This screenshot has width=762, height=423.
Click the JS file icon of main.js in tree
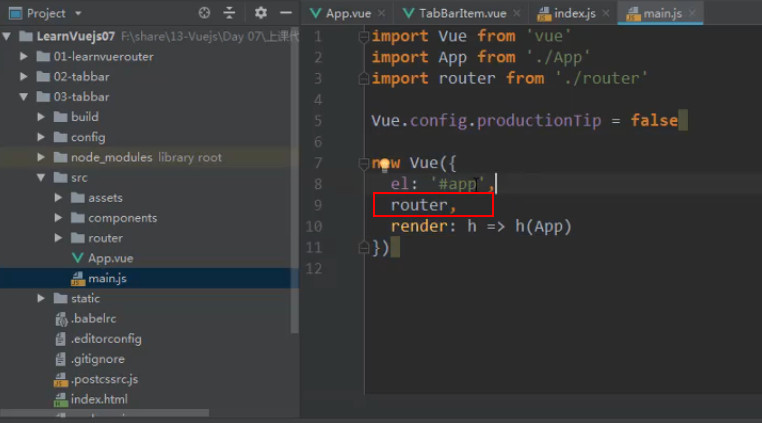(78, 279)
